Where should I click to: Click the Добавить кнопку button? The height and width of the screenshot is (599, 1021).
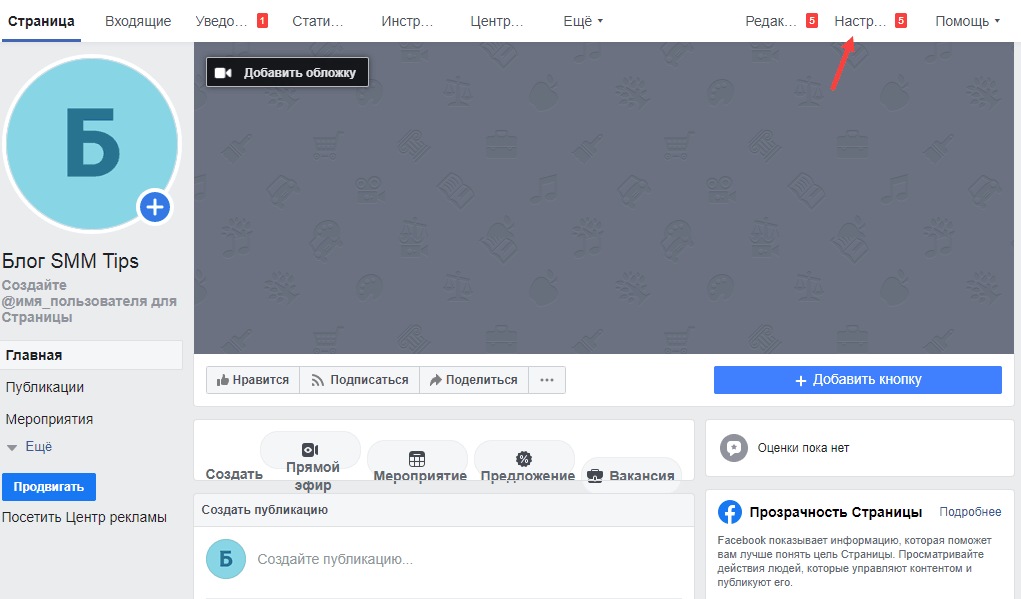[857, 380]
